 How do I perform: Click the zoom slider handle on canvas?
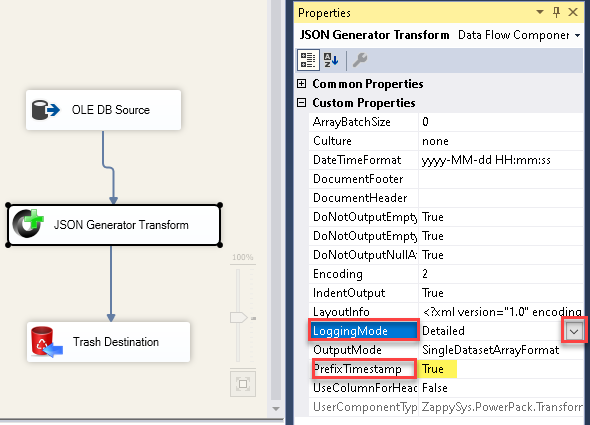239,317
